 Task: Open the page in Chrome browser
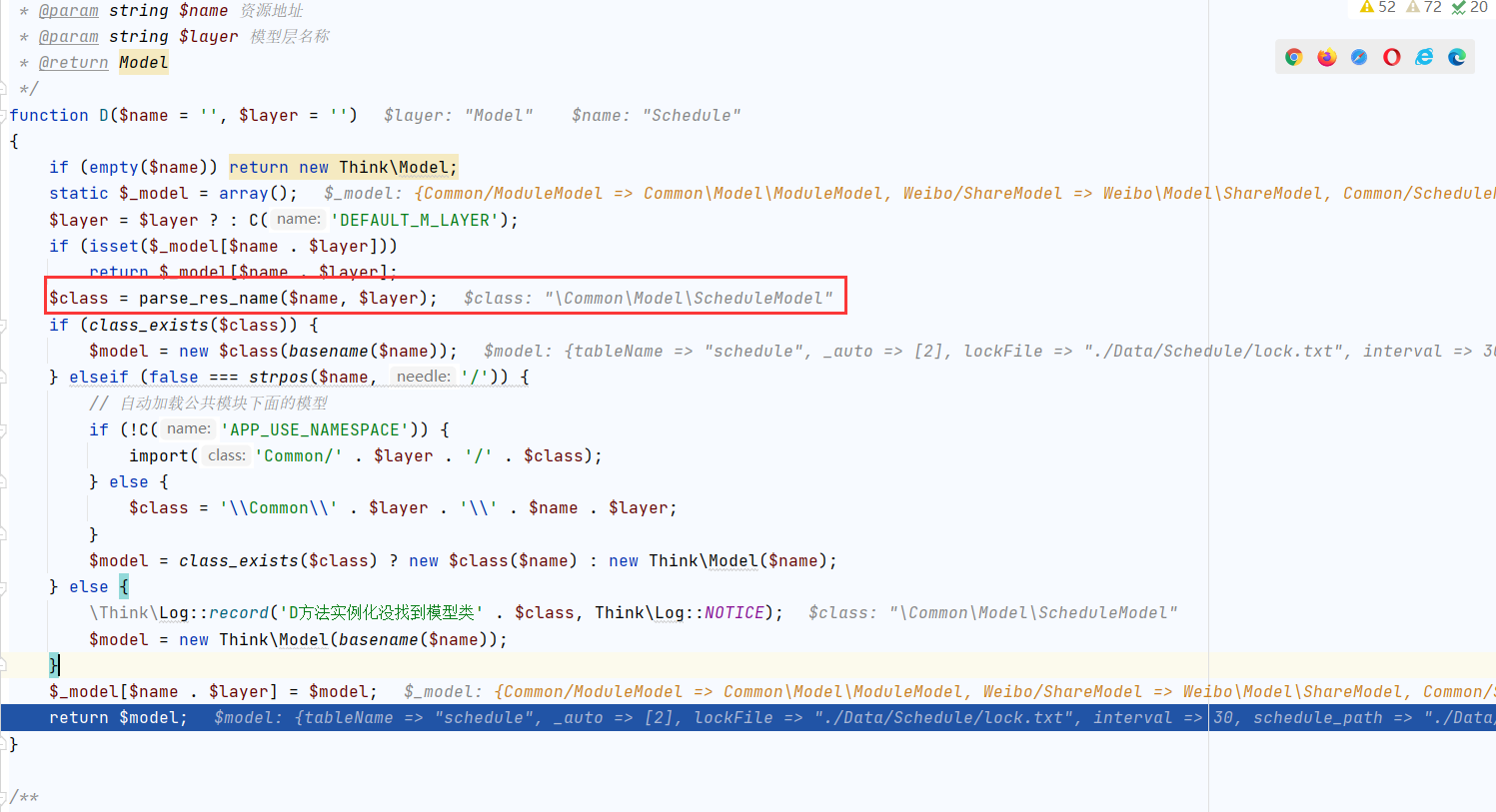(1294, 57)
